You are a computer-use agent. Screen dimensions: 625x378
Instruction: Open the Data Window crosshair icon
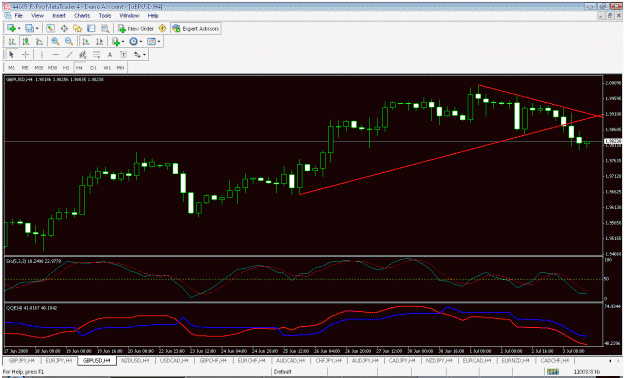(64, 28)
